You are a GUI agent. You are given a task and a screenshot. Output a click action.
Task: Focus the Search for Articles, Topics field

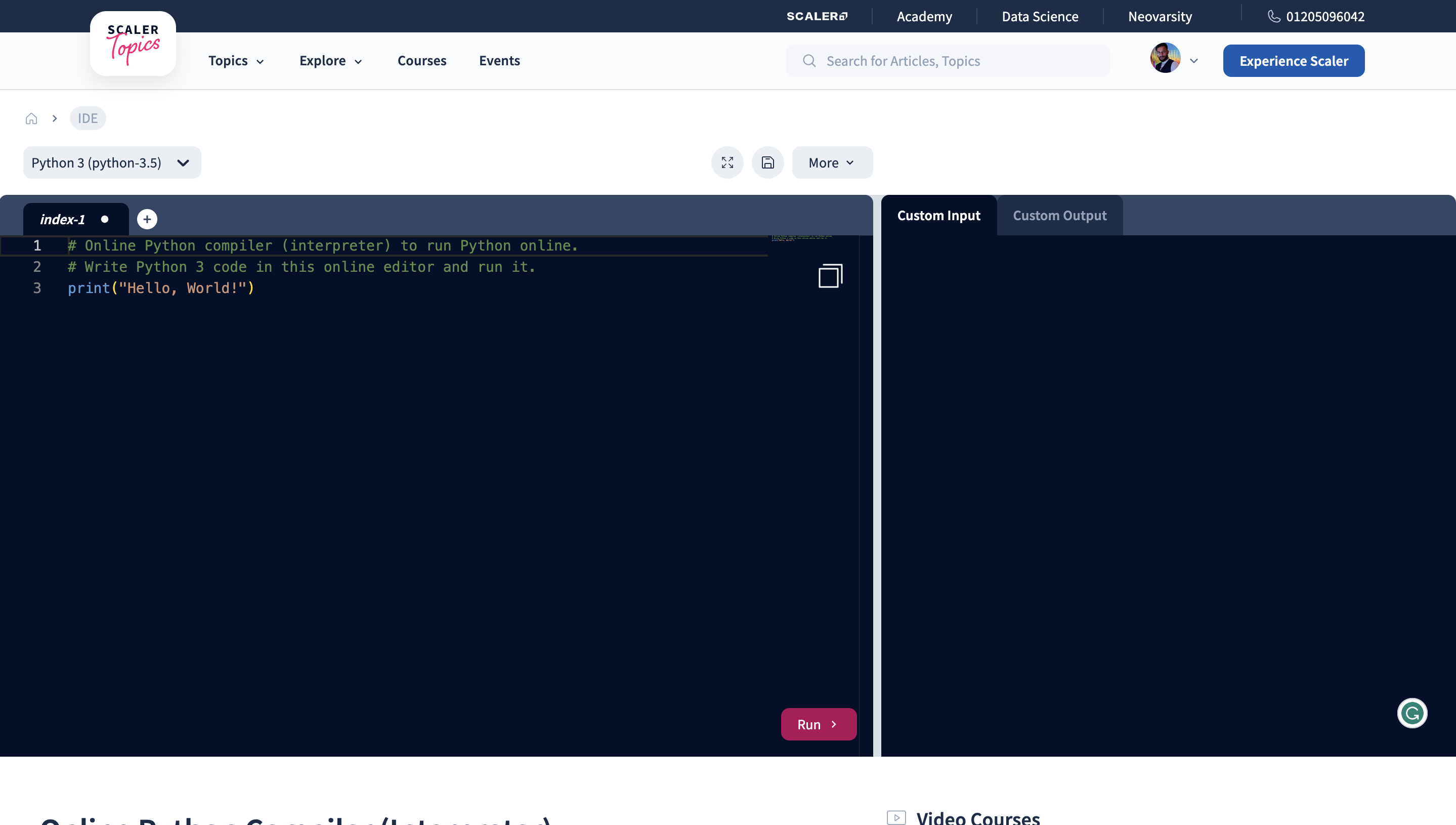click(x=948, y=61)
